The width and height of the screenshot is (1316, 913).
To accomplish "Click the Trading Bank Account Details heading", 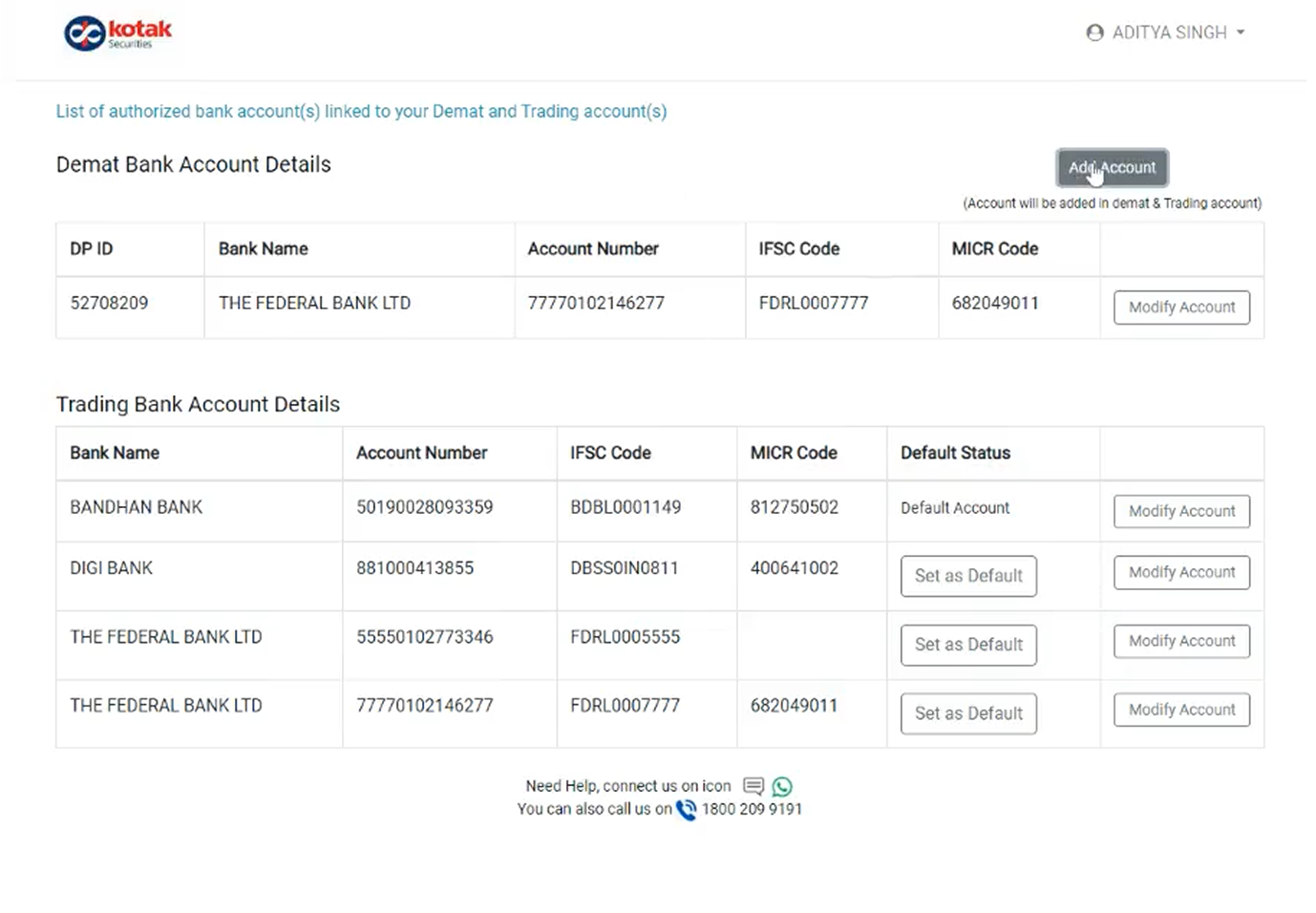I will coord(198,404).
